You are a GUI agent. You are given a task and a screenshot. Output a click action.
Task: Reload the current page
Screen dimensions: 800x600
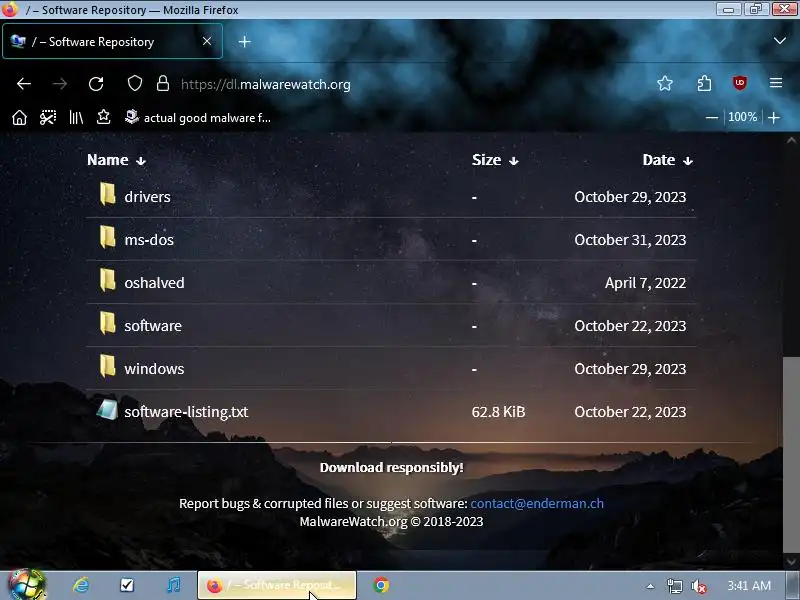[x=96, y=84]
